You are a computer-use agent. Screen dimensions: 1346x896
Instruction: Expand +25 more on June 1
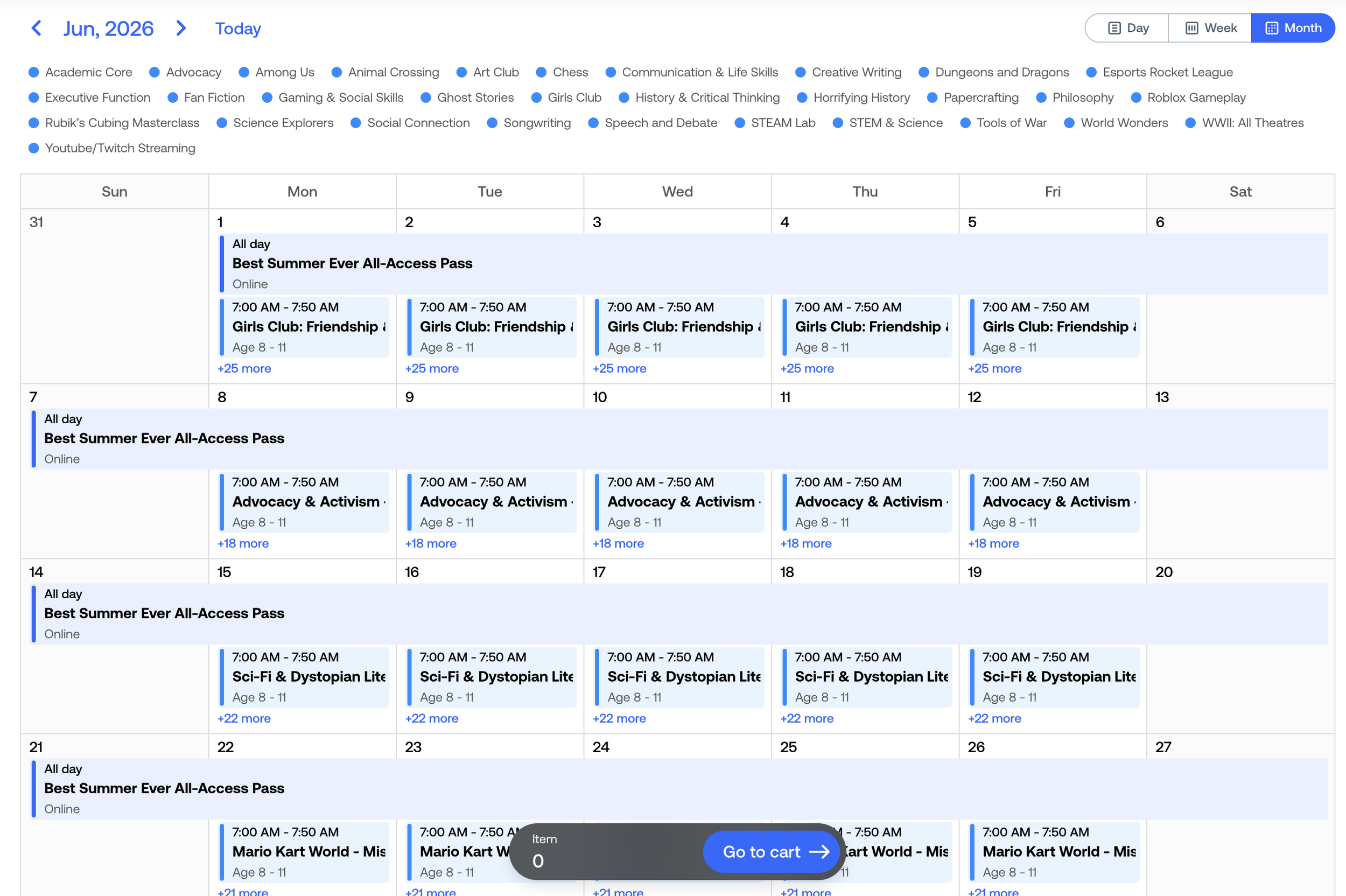244,368
